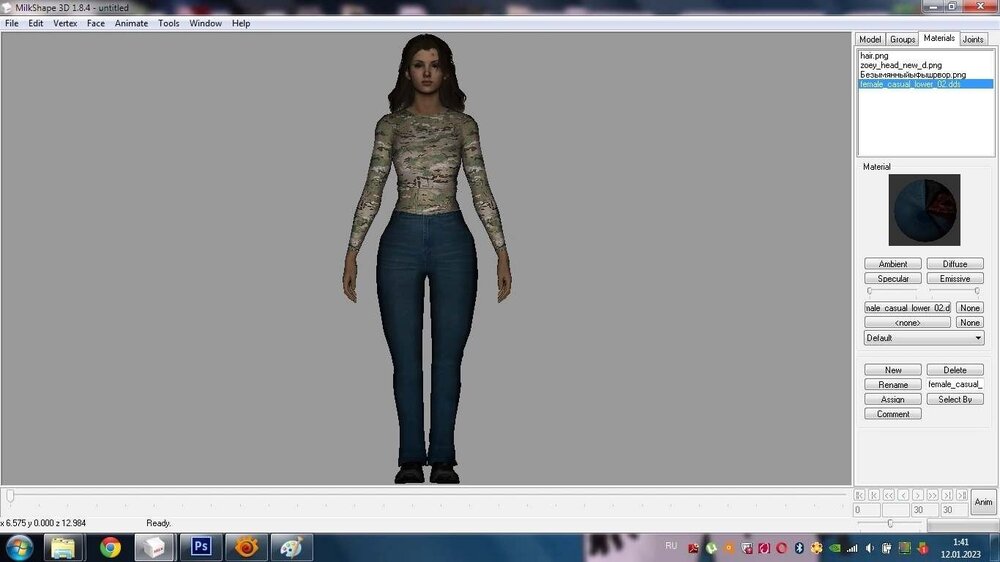This screenshot has height=562, width=1000.
Task: Open Photoshop from the taskbar
Action: [x=201, y=547]
